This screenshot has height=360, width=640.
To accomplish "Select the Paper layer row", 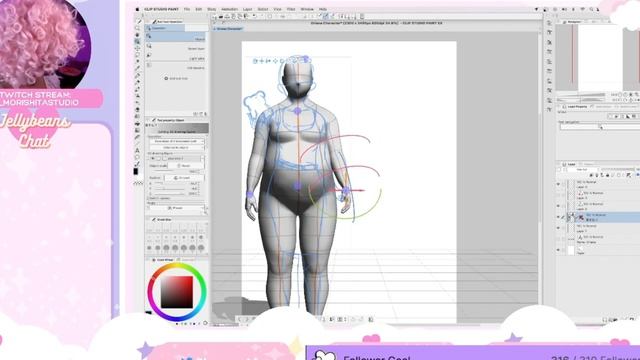I will (598, 250).
